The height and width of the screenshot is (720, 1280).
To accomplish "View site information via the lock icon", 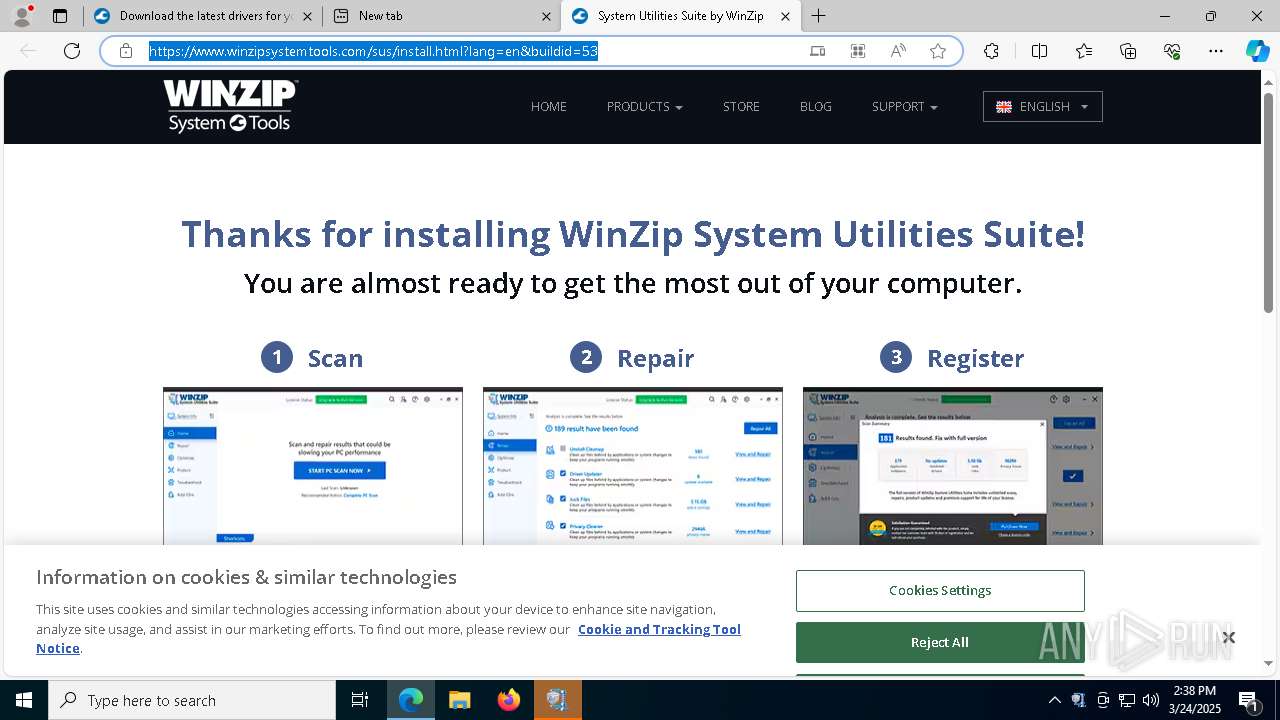I will 126,51.
